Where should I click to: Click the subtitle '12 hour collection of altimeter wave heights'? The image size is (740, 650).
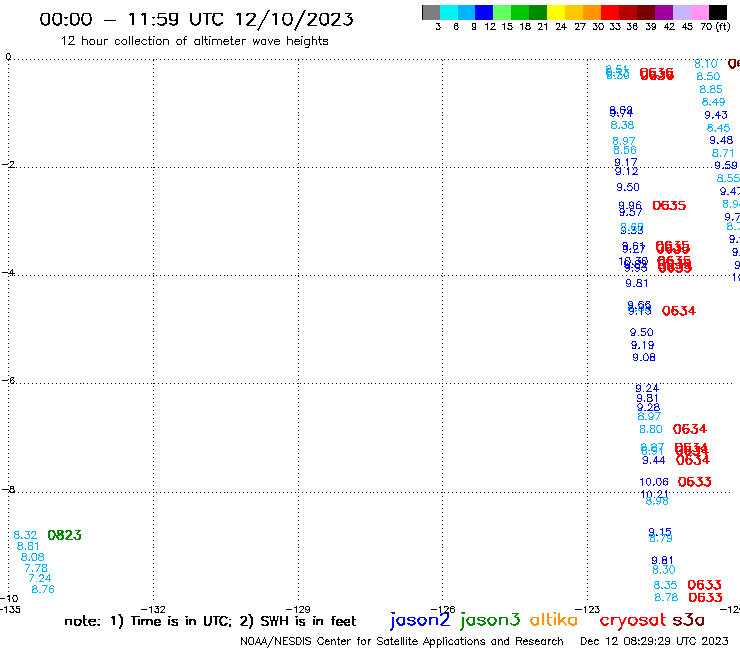[x=194, y=41]
